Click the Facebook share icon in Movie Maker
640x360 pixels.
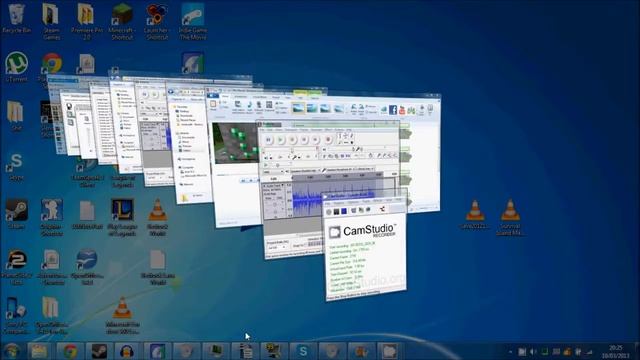pos(393,110)
